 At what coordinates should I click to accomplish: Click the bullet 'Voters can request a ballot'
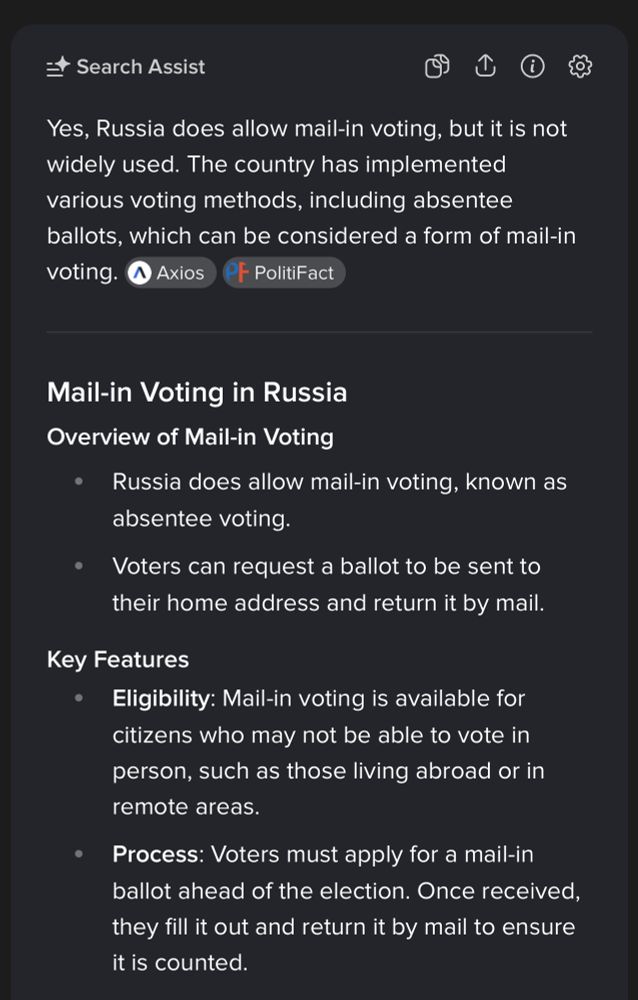pyautogui.click(x=326, y=585)
